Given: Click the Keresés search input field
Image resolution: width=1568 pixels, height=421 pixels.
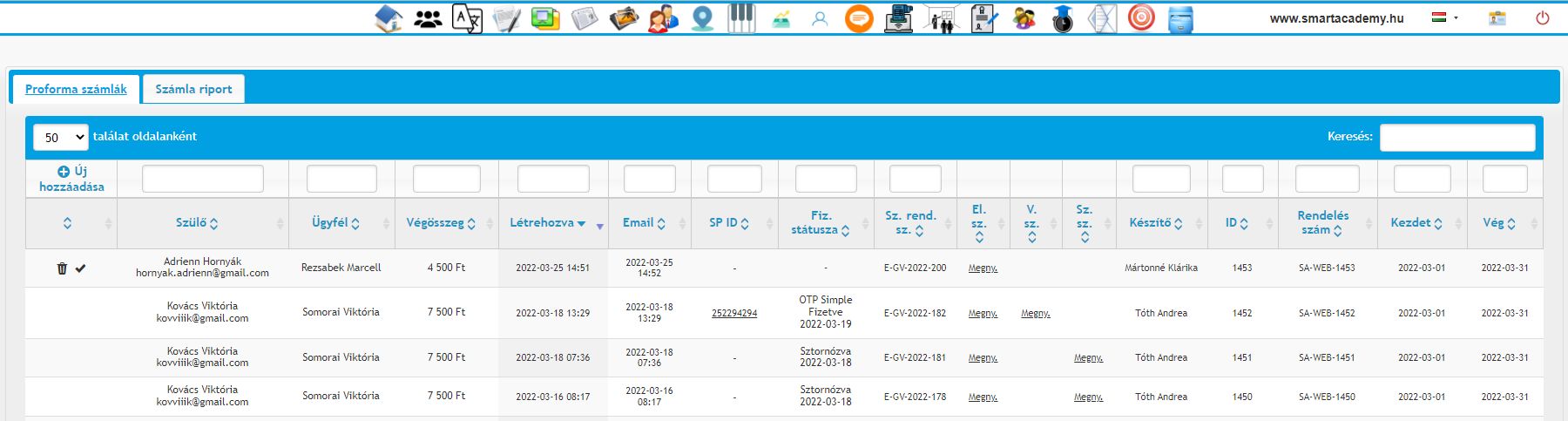Looking at the screenshot, I should (1456, 137).
